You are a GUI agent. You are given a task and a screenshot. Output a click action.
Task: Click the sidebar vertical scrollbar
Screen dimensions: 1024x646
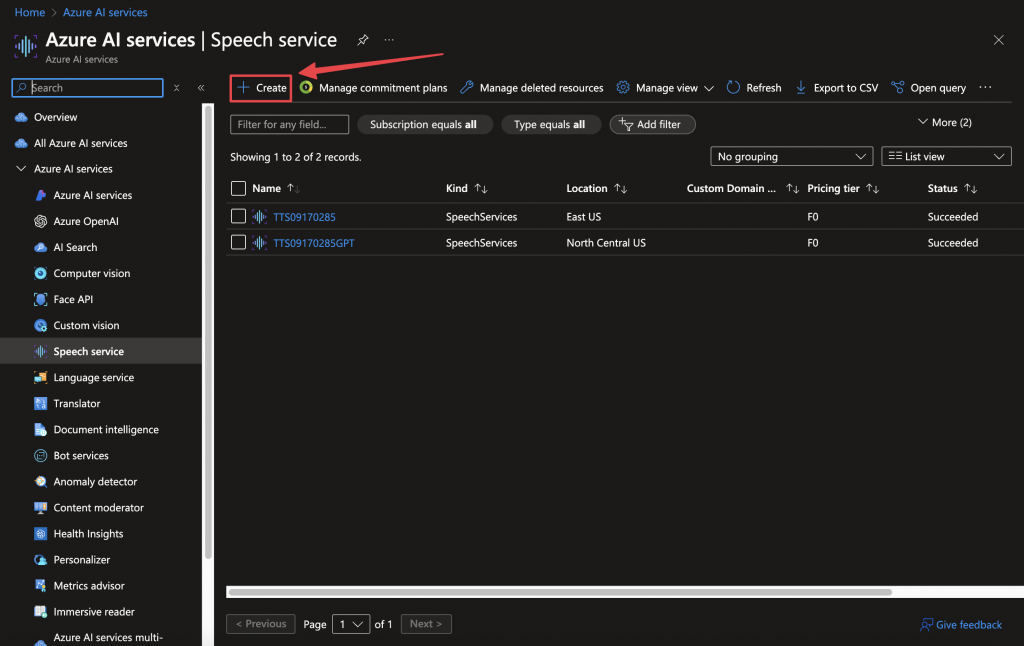click(x=208, y=332)
